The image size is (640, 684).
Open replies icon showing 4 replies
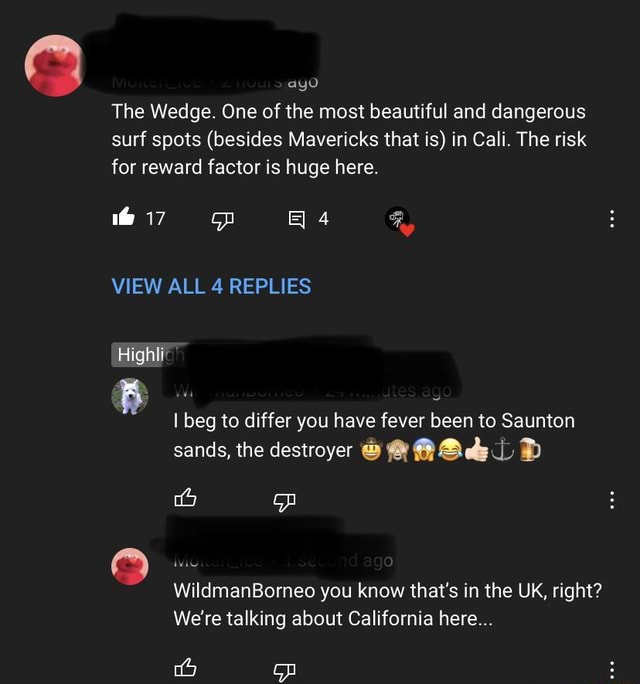(297, 219)
